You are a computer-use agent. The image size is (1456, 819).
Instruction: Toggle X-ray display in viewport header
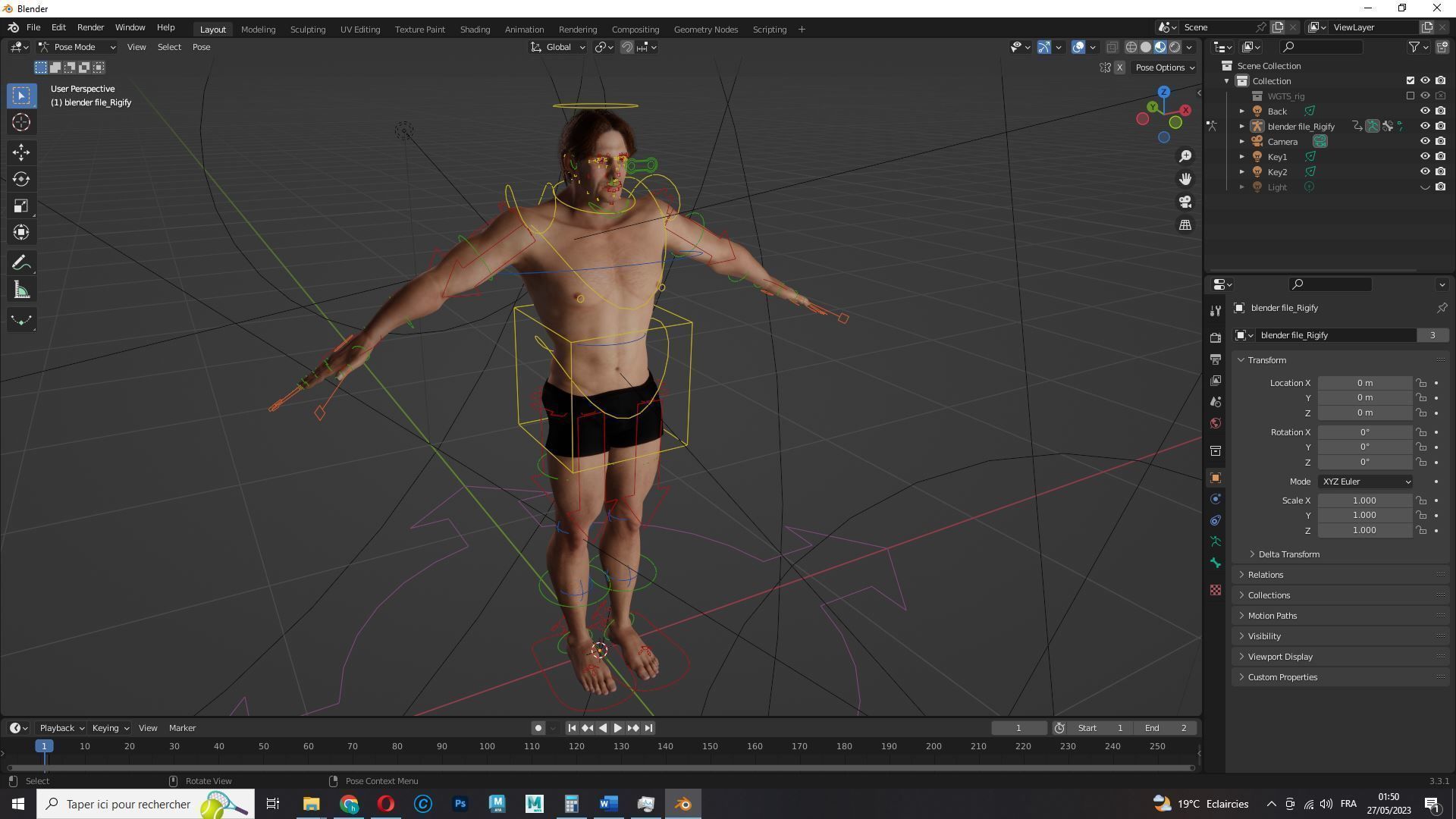pyautogui.click(x=1112, y=47)
